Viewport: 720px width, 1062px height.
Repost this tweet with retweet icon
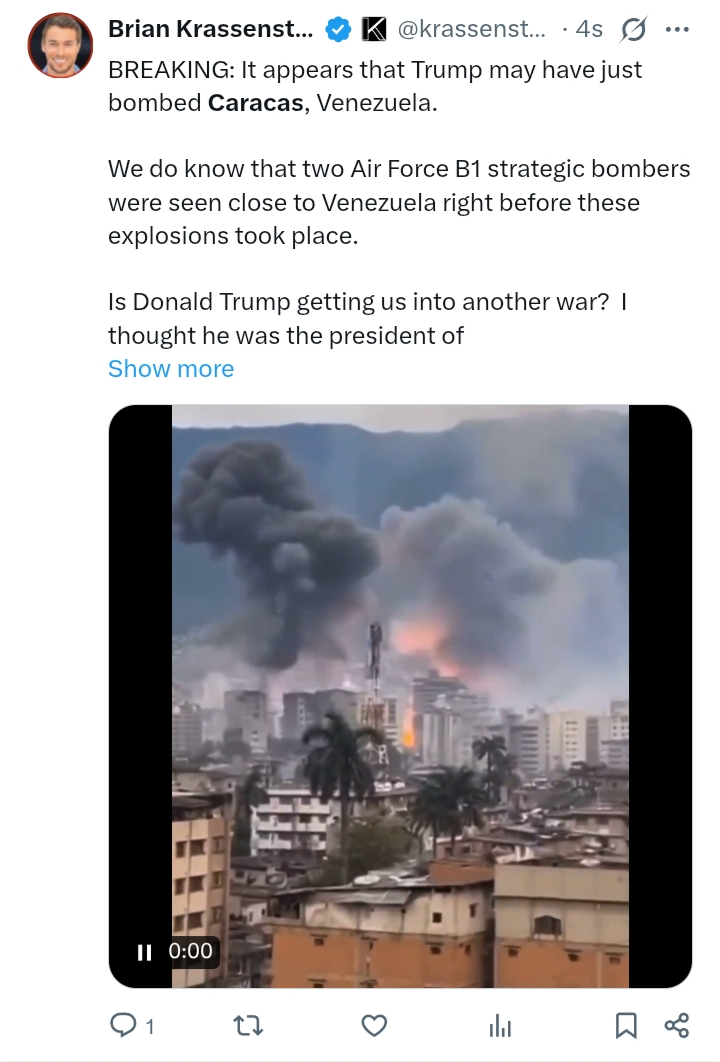click(249, 1025)
